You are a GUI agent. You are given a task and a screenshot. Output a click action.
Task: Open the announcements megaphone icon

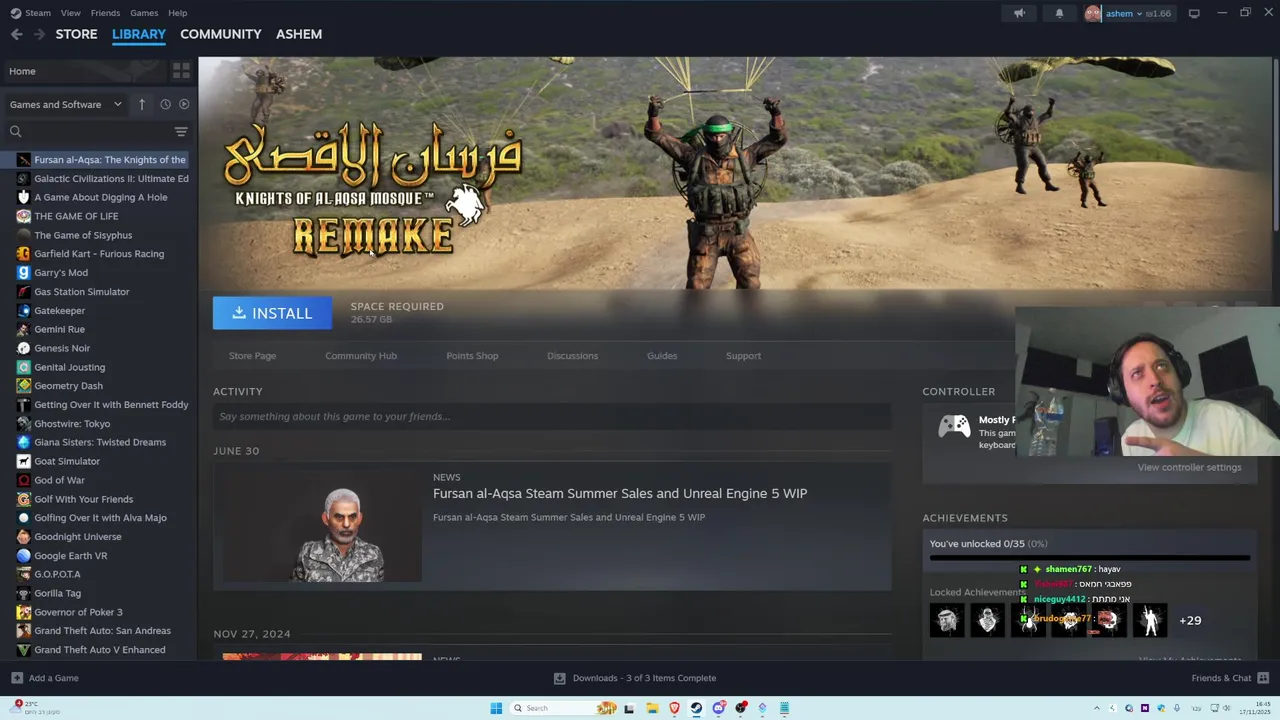coord(1019,13)
